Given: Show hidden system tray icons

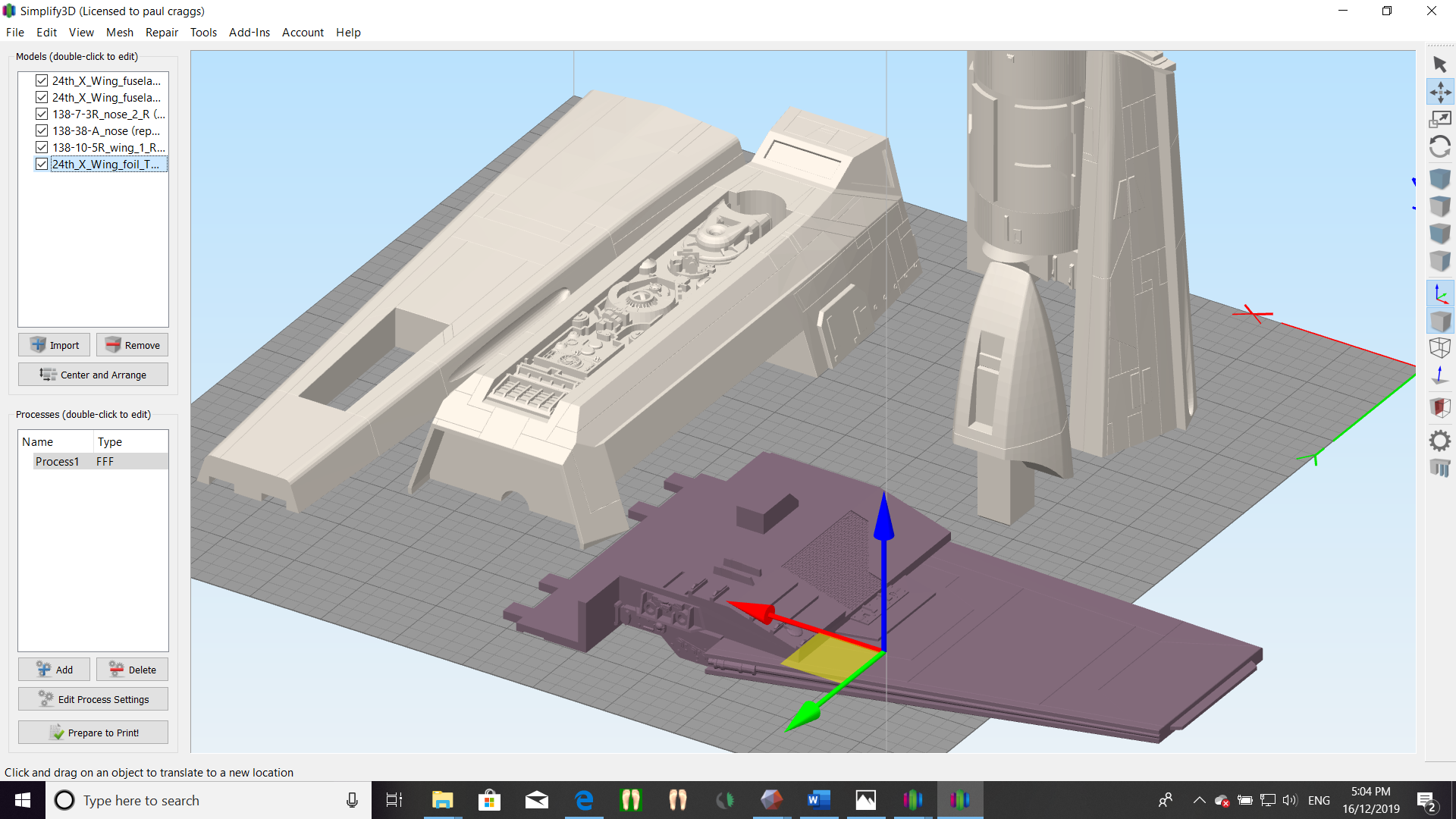Looking at the screenshot, I should point(1199,800).
